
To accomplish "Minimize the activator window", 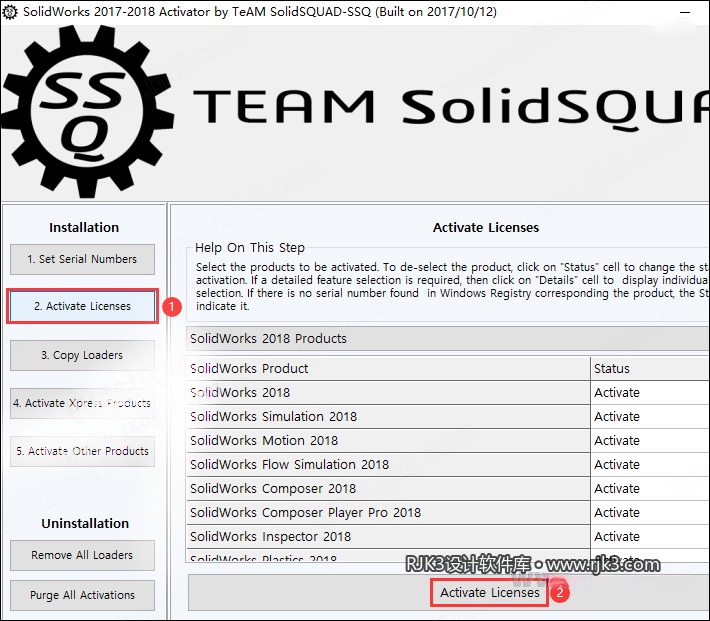I will (685, 12).
